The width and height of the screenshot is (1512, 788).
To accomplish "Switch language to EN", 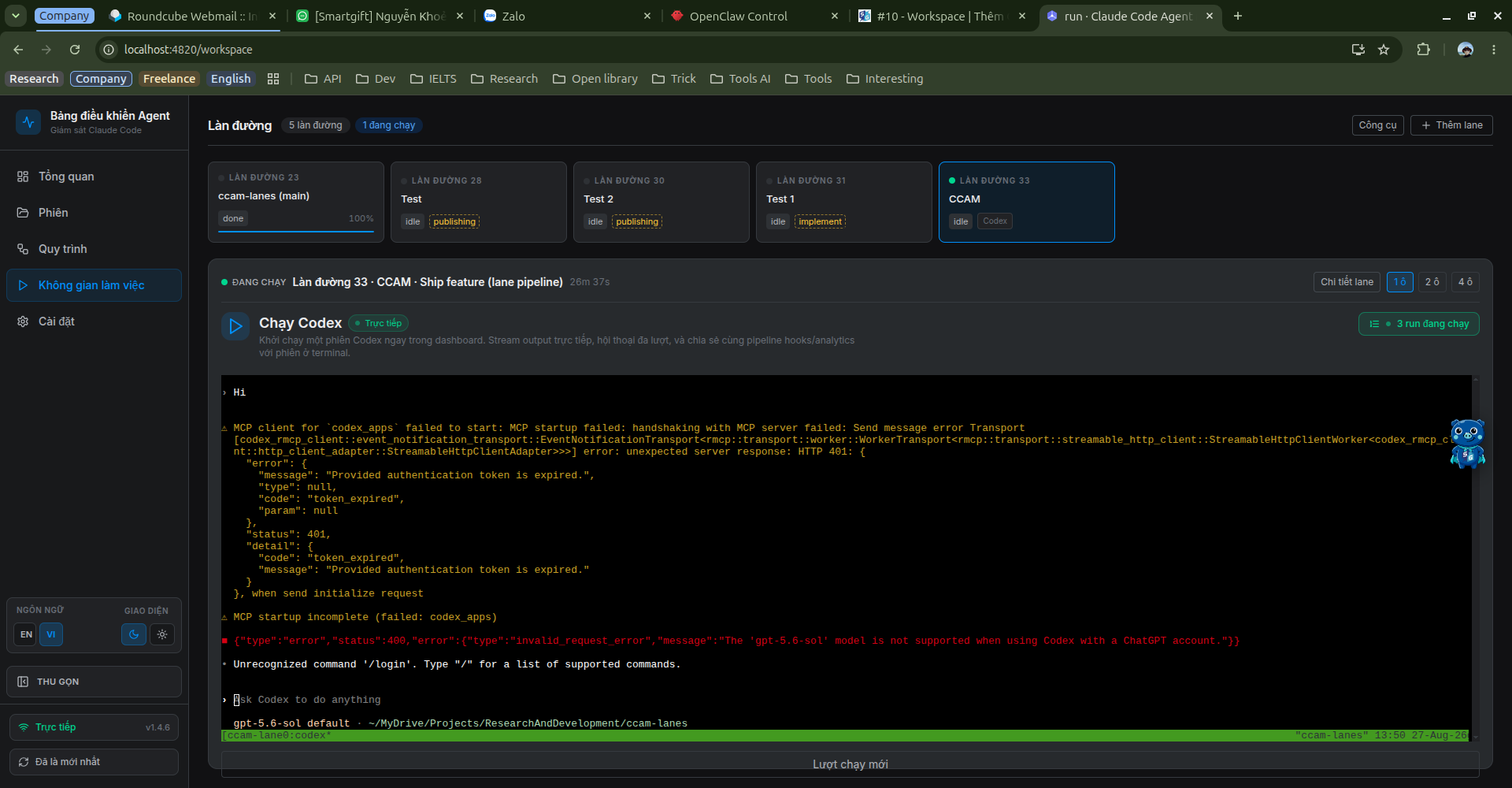I will (x=26, y=634).
